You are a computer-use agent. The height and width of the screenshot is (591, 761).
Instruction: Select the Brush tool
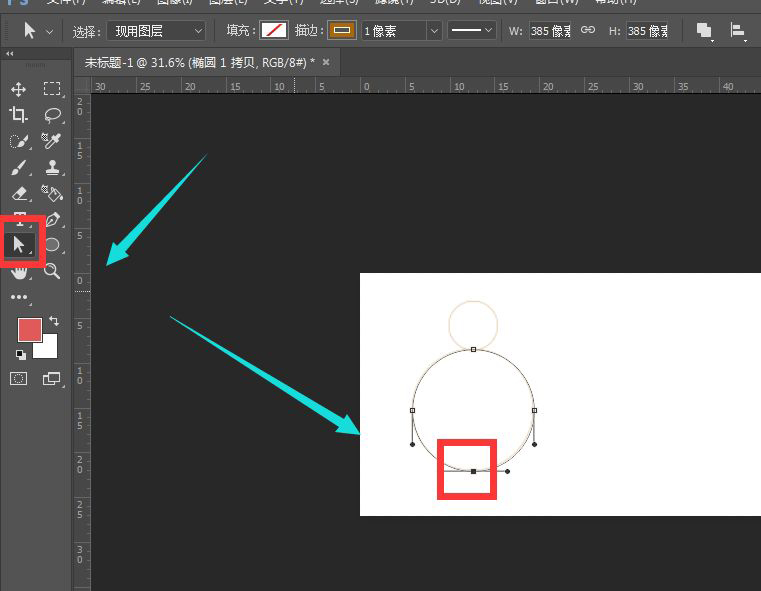pyautogui.click(x=19, y=167)
